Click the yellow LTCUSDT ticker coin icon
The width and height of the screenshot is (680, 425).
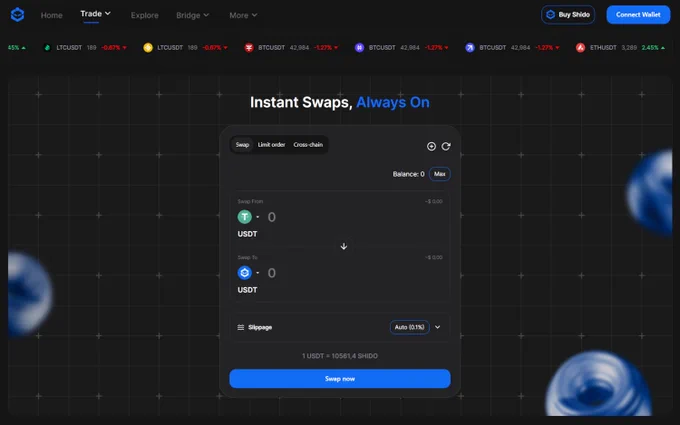tap(148, 48)
